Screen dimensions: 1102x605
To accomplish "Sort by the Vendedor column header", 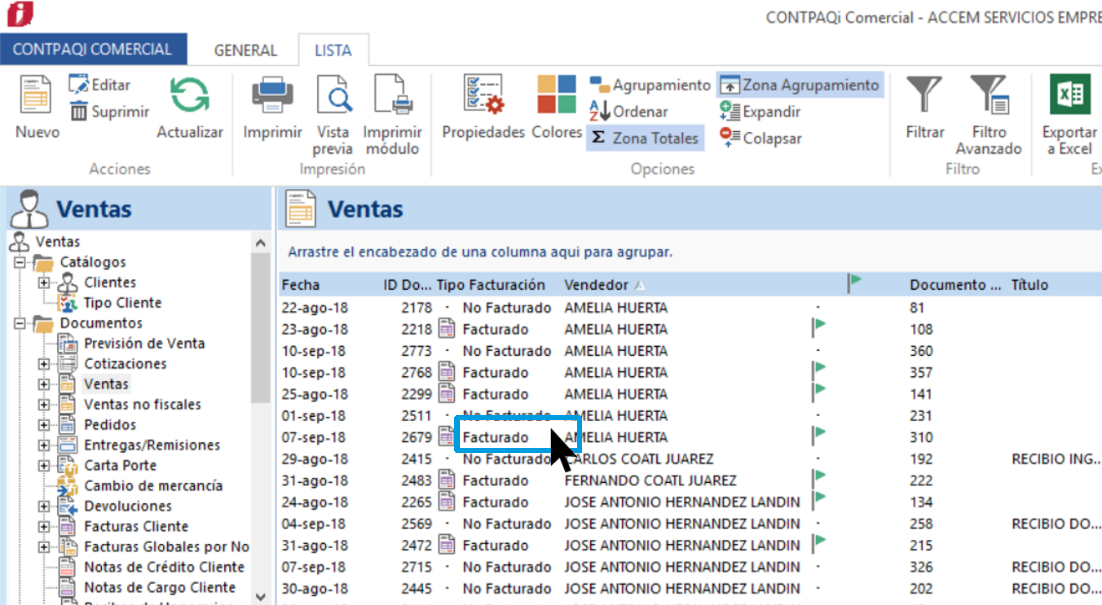I will [x=597, y=285].
